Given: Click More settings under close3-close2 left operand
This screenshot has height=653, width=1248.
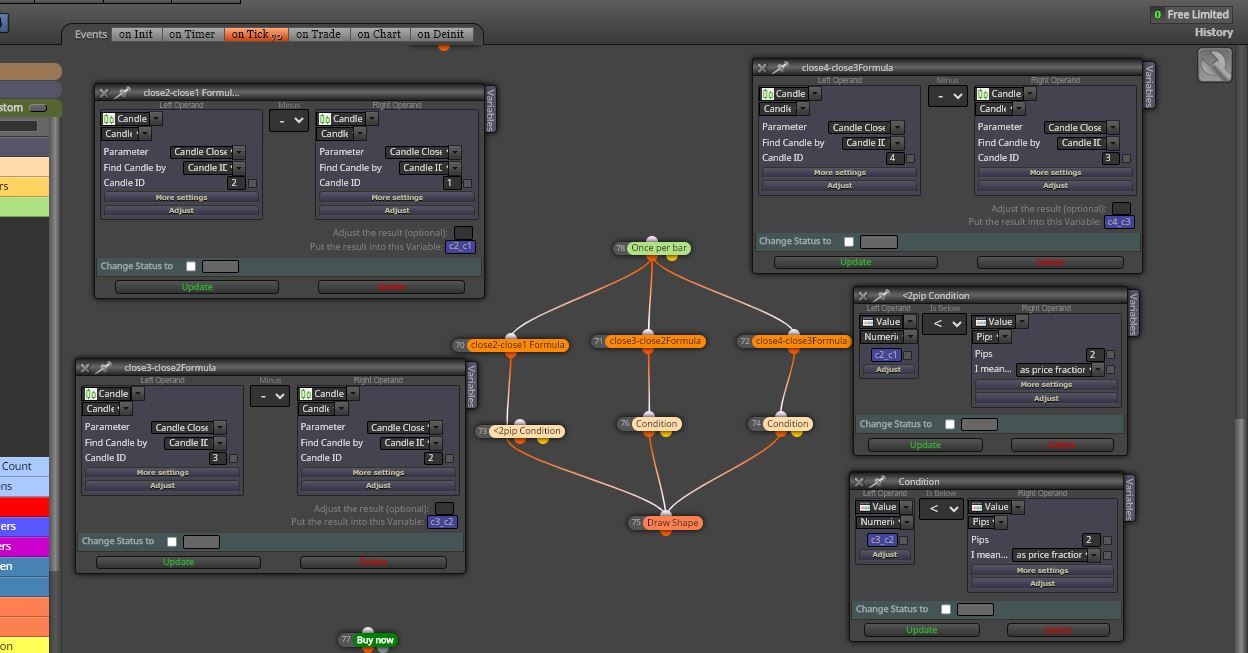Looking at the screenshot, I should [x=162, y=472].
